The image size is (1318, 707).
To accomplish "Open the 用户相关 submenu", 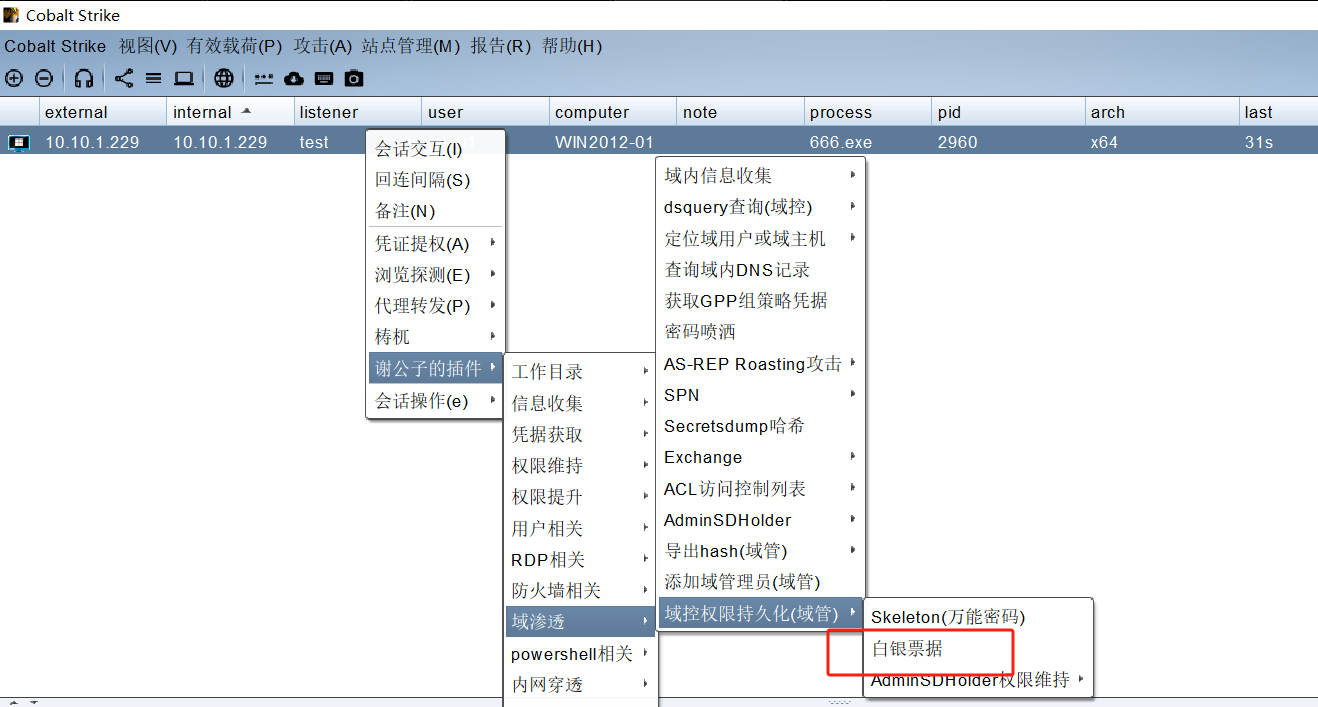I will (580, 528).
